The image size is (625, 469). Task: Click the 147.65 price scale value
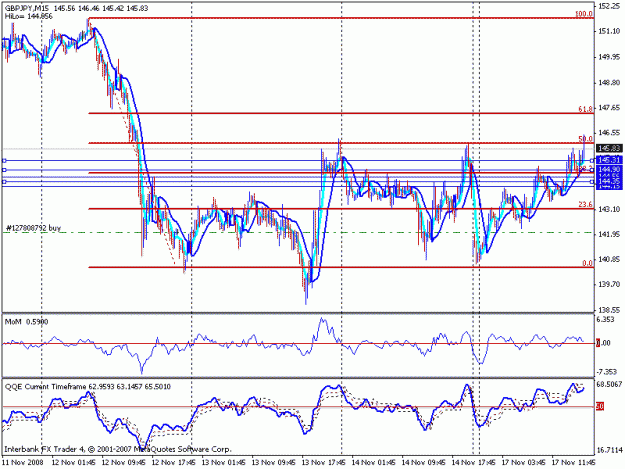pyautogui.click(x=610, y=108)
